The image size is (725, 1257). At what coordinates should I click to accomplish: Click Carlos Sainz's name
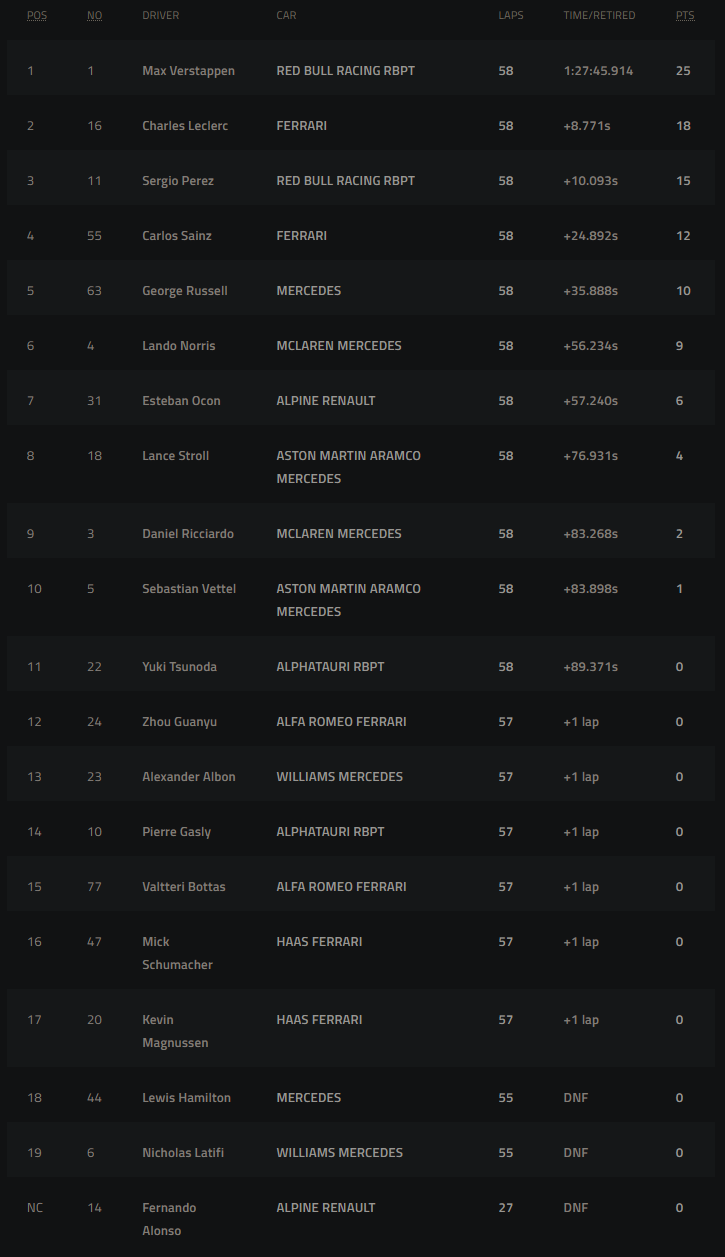177,236
